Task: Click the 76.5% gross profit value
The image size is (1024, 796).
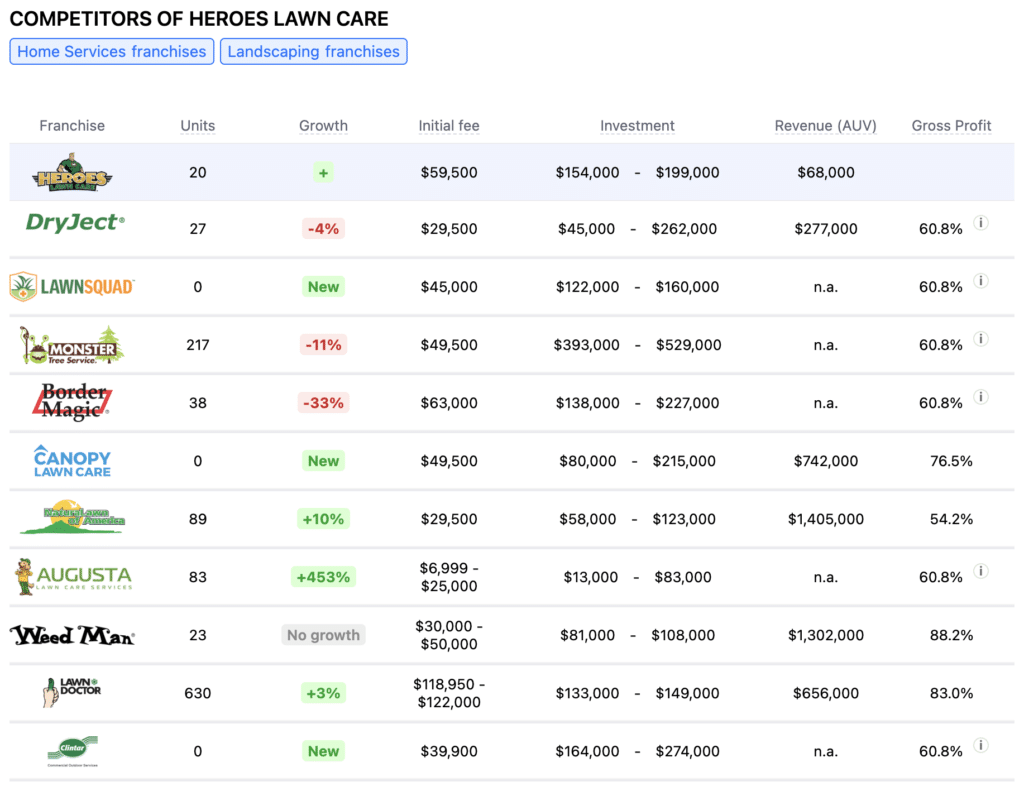Action: tap(952, 461)
